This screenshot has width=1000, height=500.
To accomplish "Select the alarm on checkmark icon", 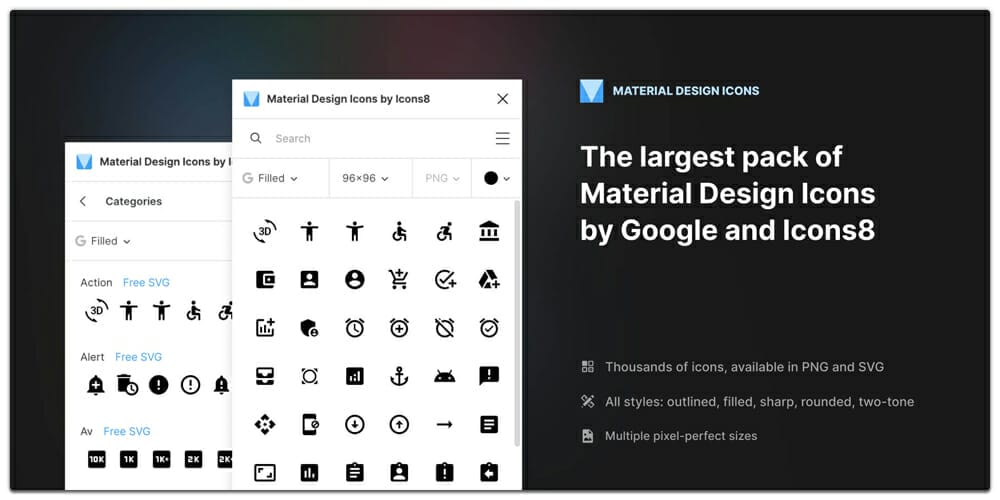I will 489,328.
